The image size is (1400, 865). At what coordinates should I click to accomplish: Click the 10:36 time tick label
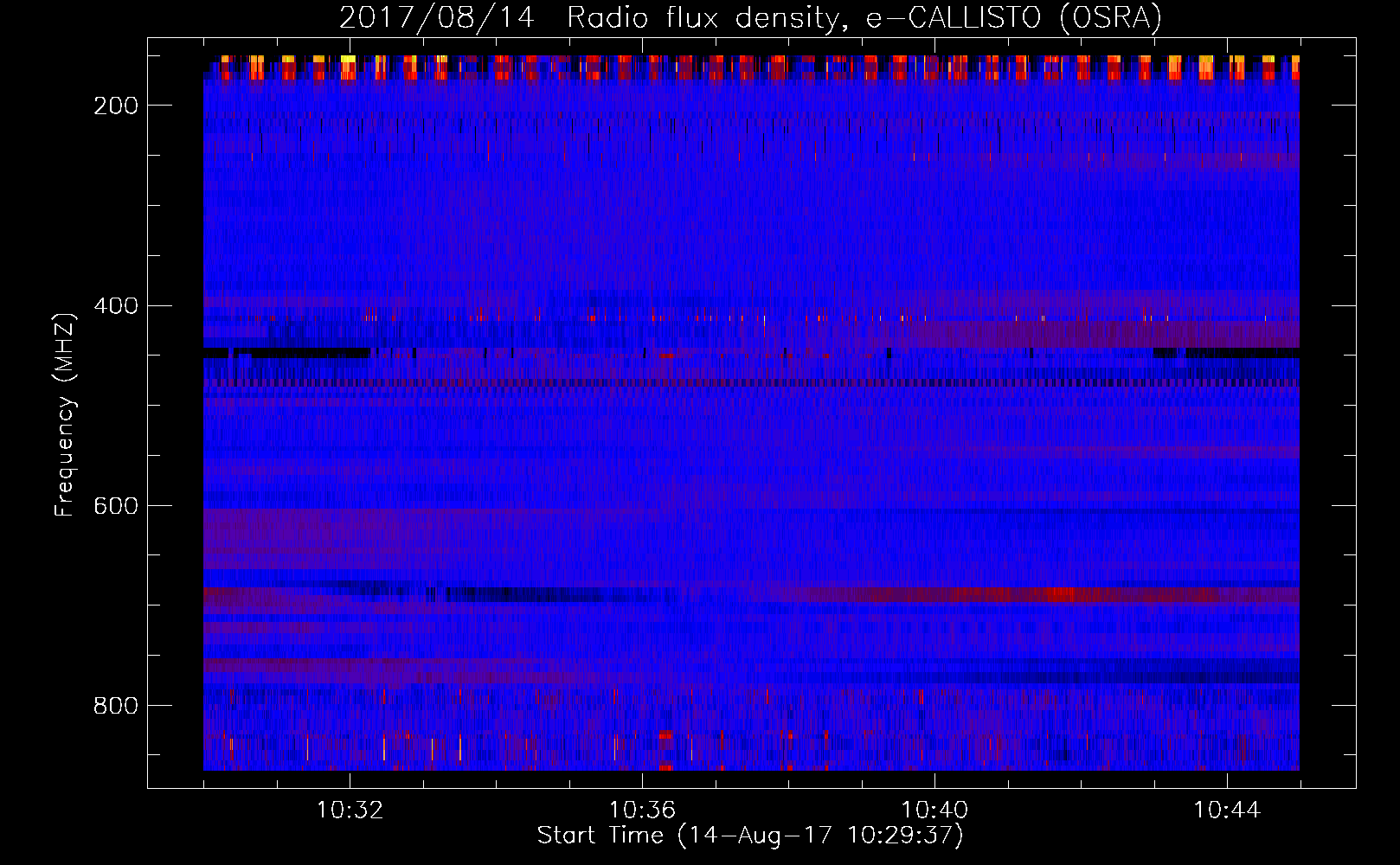point(642,811)
